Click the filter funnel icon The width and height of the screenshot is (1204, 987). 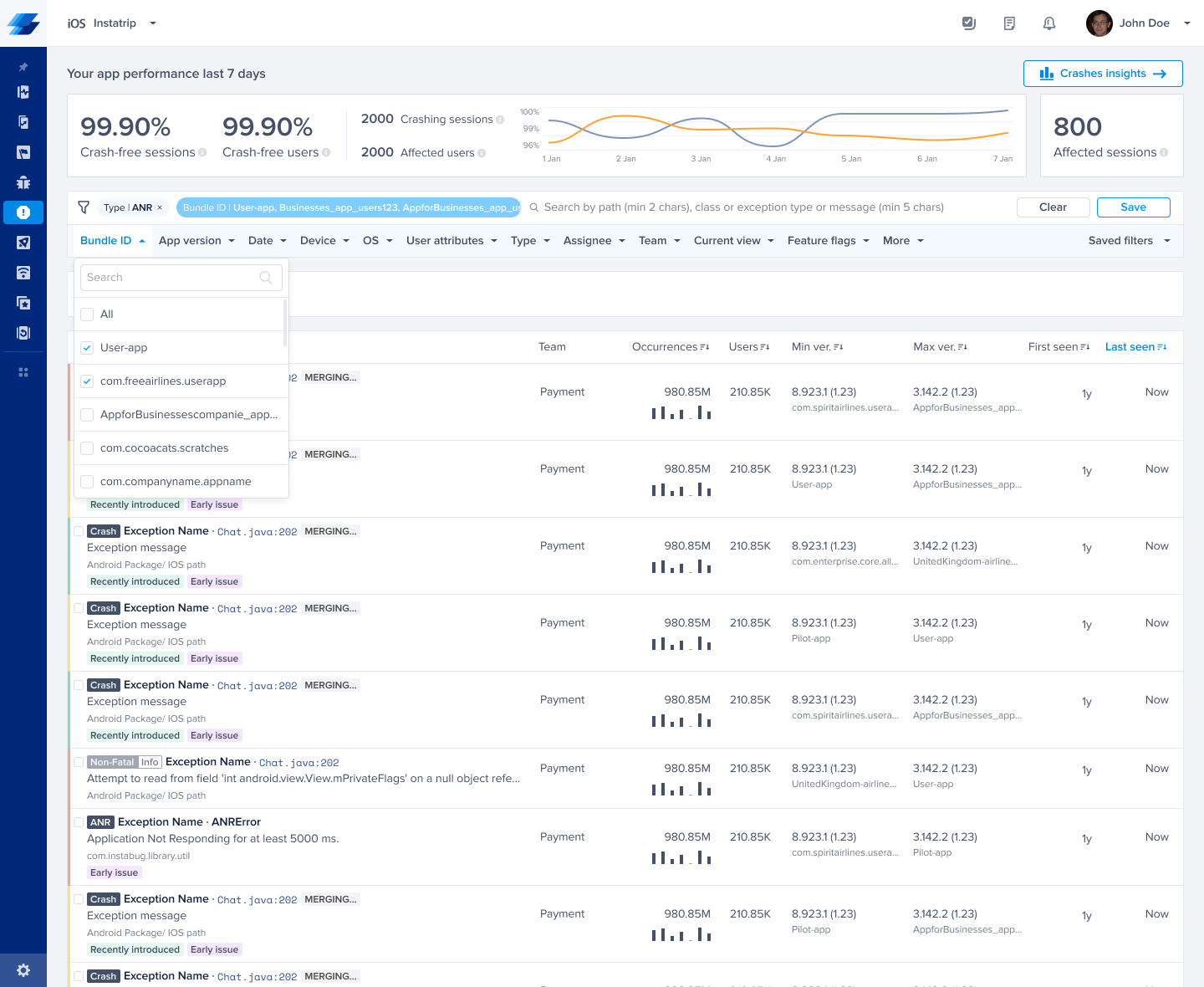(84, 207)
